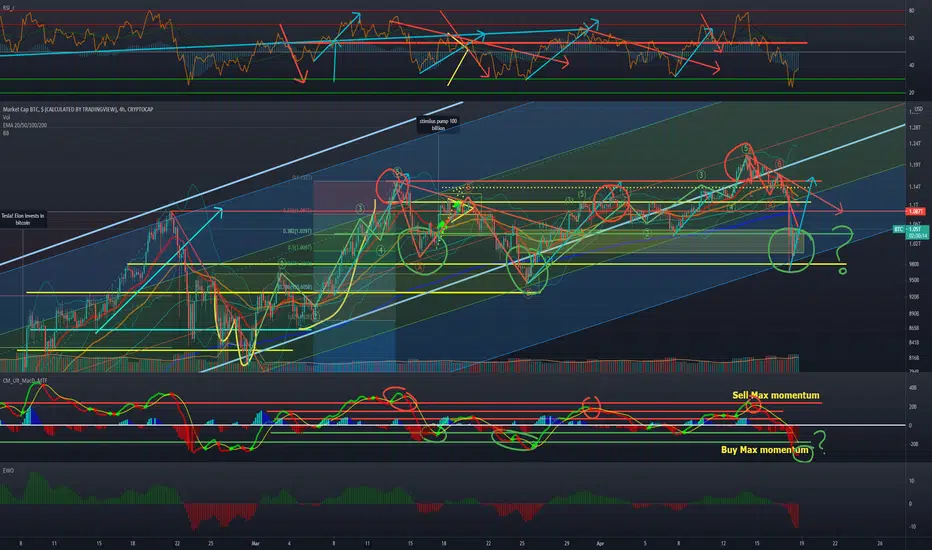Select the EMA 20/50/100/200 indicator legend
This screenshot has height=550, width=932.
tap(24, 125)
